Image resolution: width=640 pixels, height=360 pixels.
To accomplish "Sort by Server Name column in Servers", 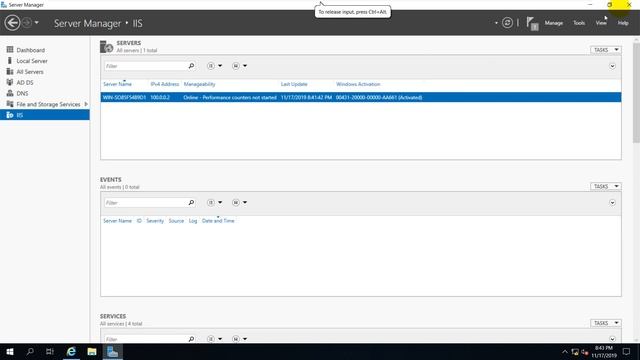I will 117,84.
